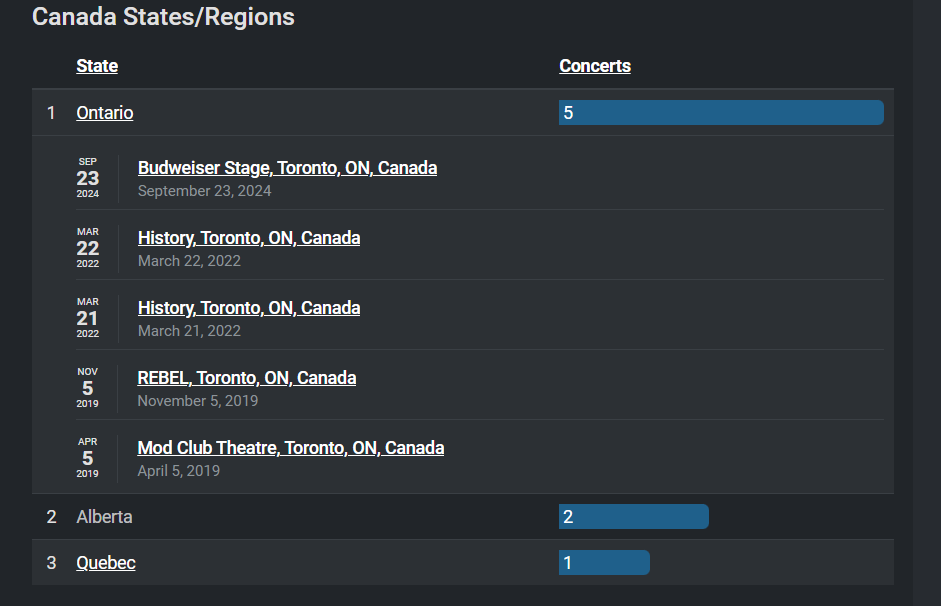The width and height of the screenshot is (941, 606).
Task: Click Alberta's concert count bar showing 2
Action: pos(633,516)
